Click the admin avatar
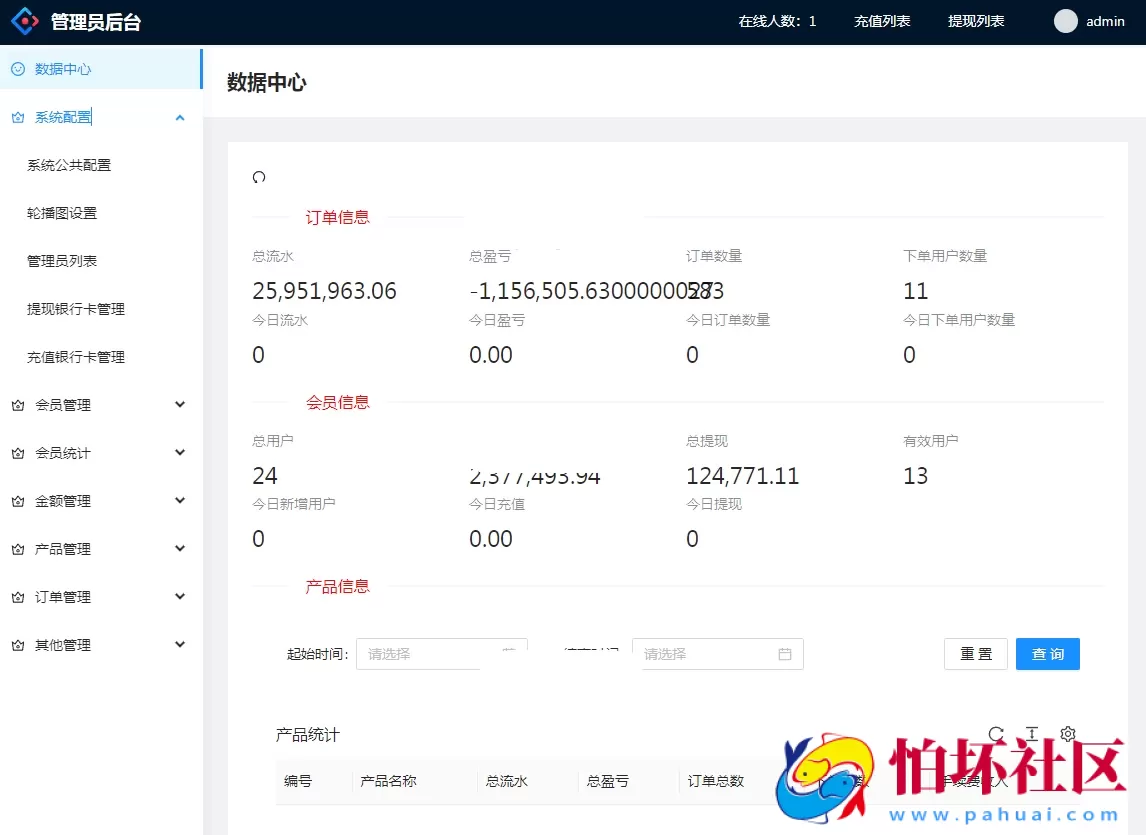 click(x=1066, y=21)
